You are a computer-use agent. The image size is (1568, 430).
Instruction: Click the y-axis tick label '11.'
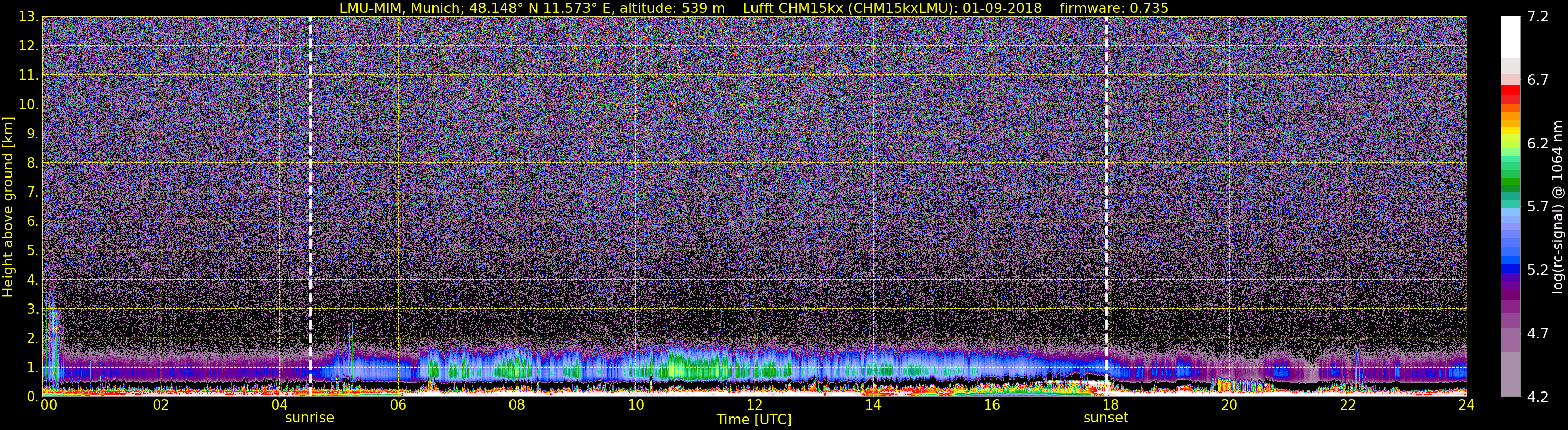pyautogui.click(x=29, y=75)
